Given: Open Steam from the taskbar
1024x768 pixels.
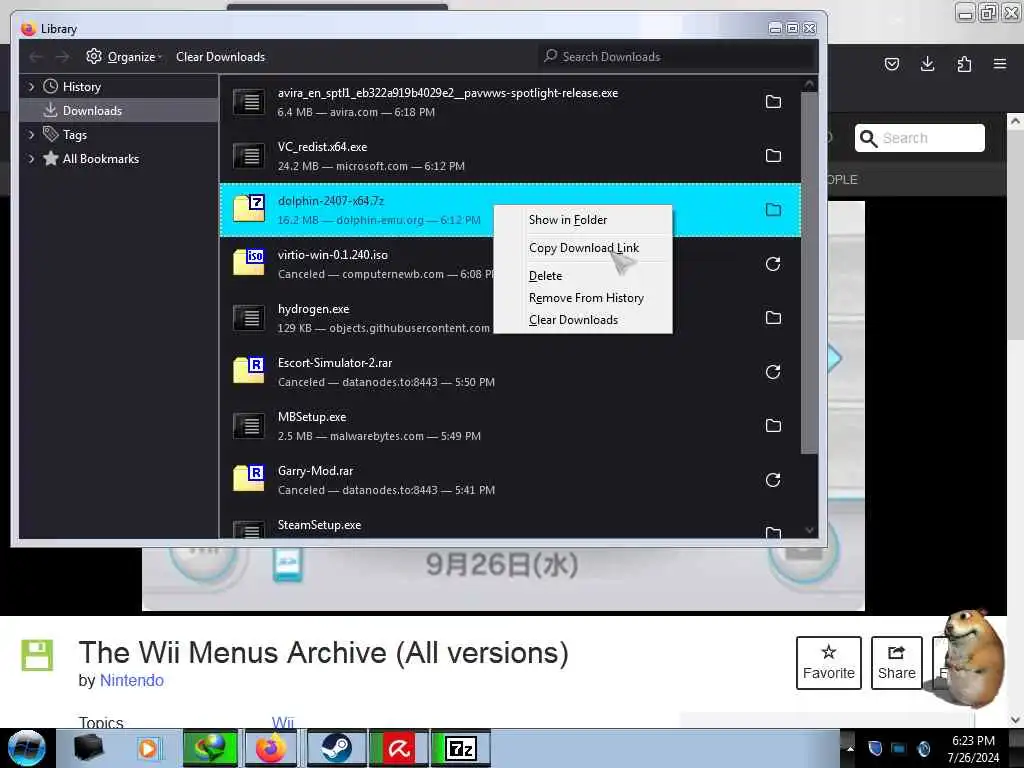Looking at the screenshot, I should click(337, 748).
